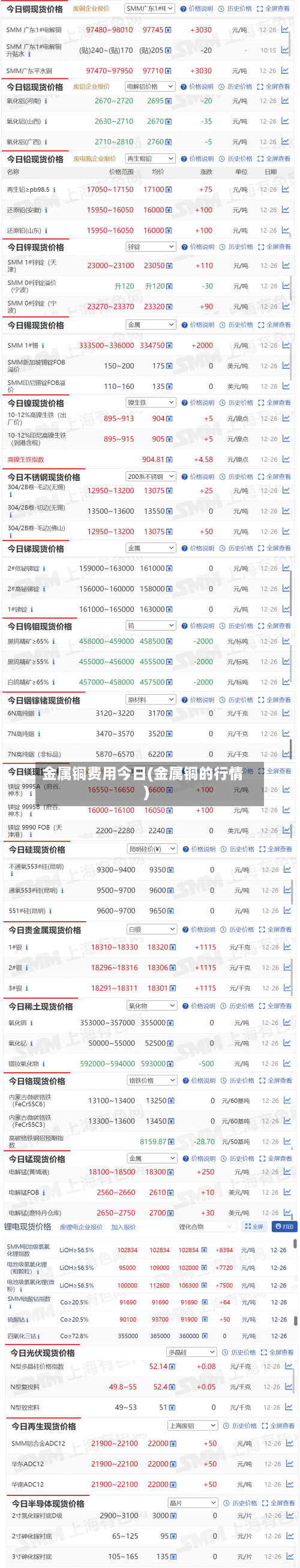Open trend chart for 氧化铝(广西) row
Image resolution: width=300 pixels, height=1568 pixels.
pos(286,142)
